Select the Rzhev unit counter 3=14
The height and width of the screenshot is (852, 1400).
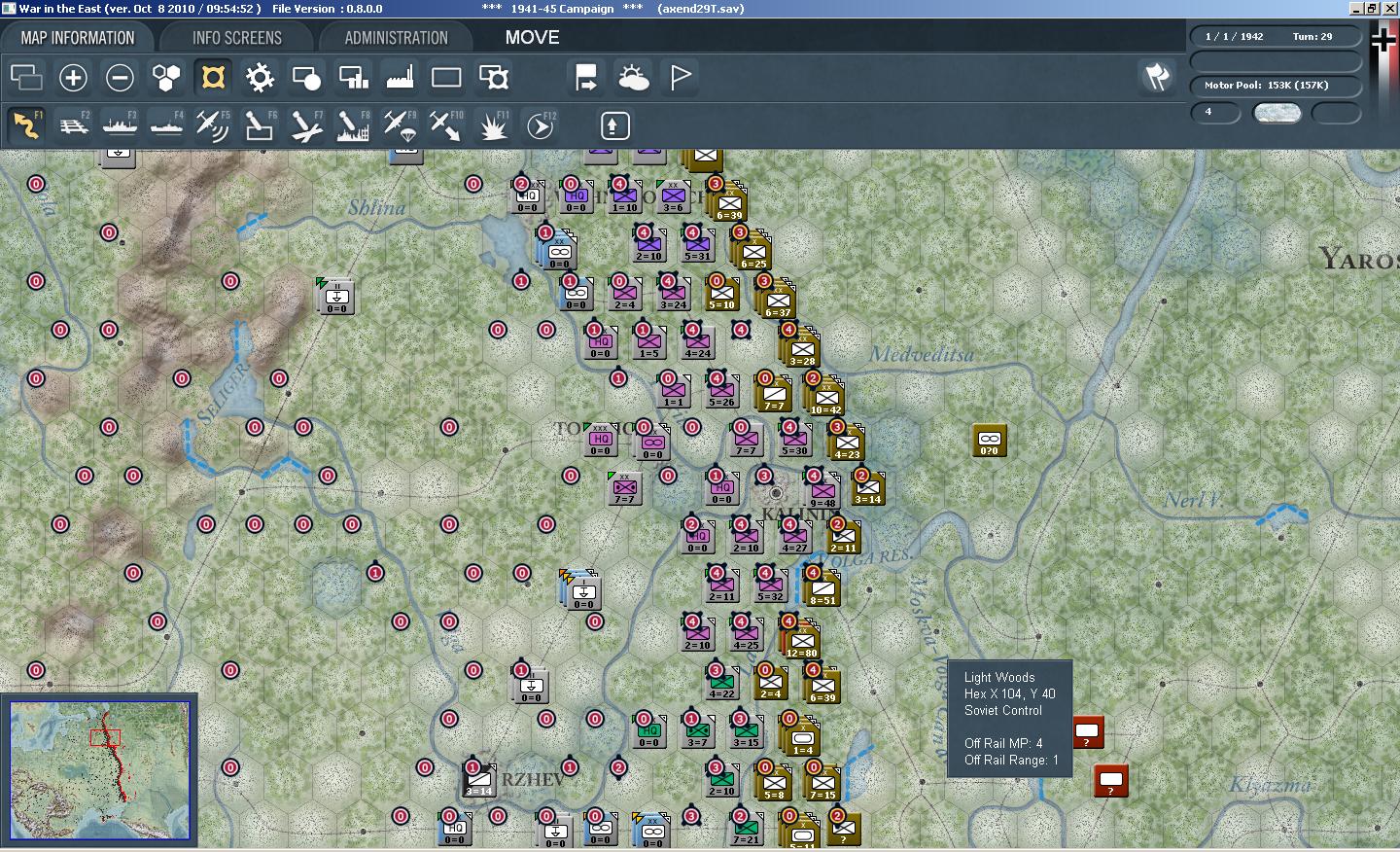pyautogui.click(x=478, y=779)
